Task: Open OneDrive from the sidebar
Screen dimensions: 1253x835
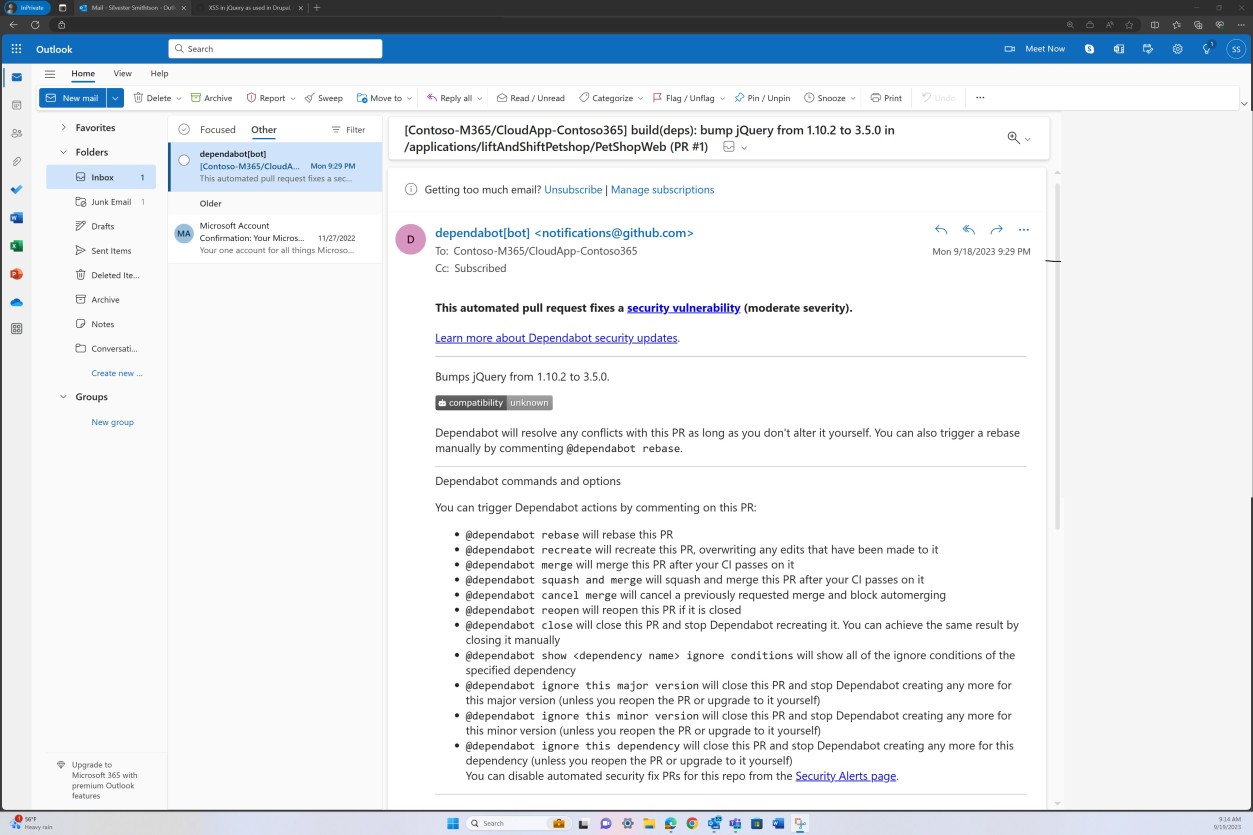Action: [x=16, y=301]
